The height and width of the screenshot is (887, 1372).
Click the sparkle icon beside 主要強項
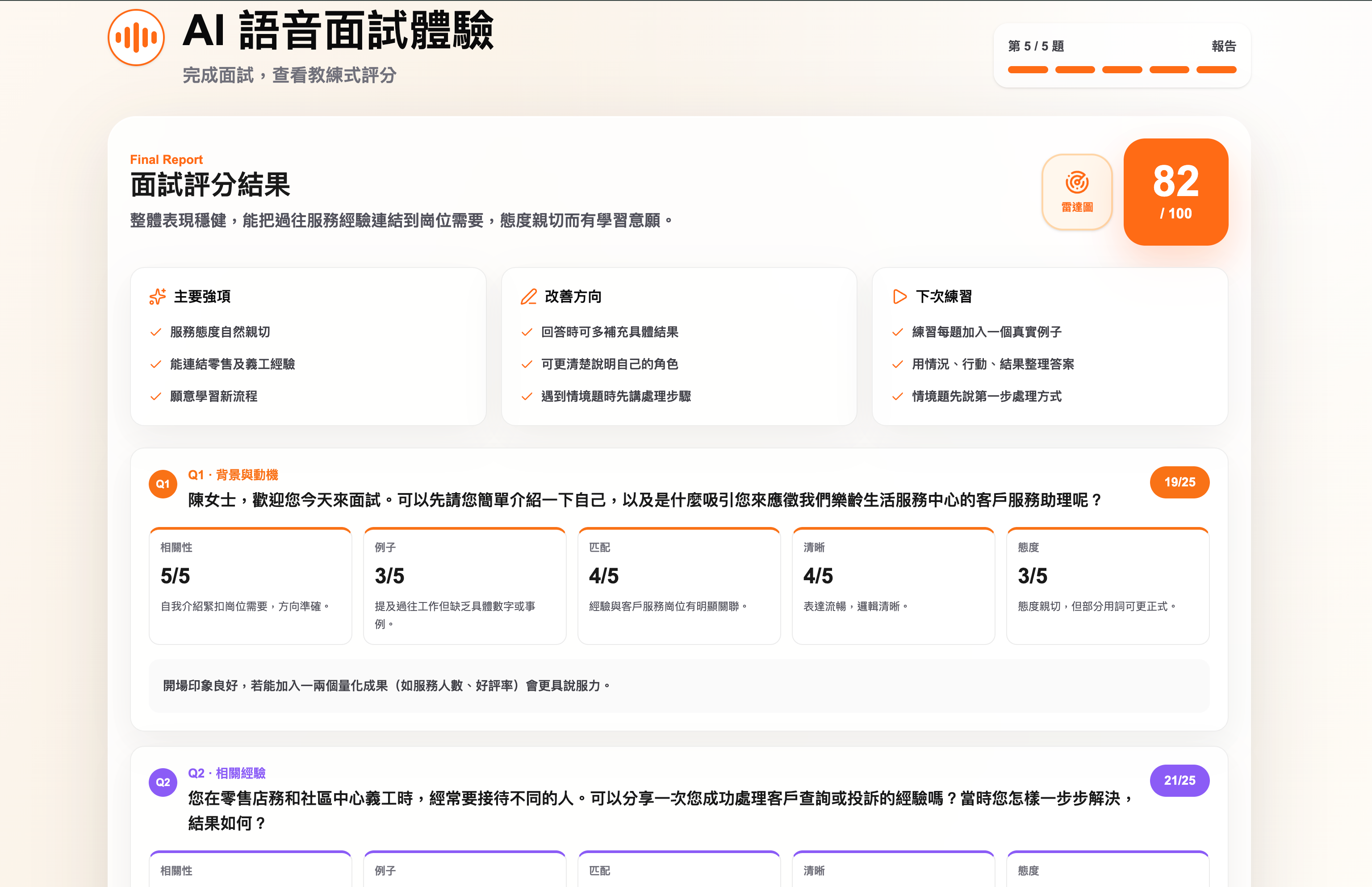[157, 297]
